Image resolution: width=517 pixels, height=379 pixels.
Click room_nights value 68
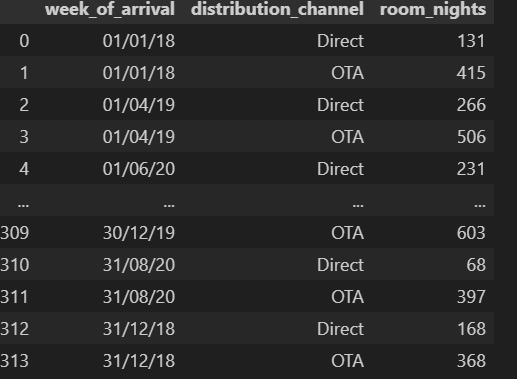pyautogui.click(x=476, y=265)
